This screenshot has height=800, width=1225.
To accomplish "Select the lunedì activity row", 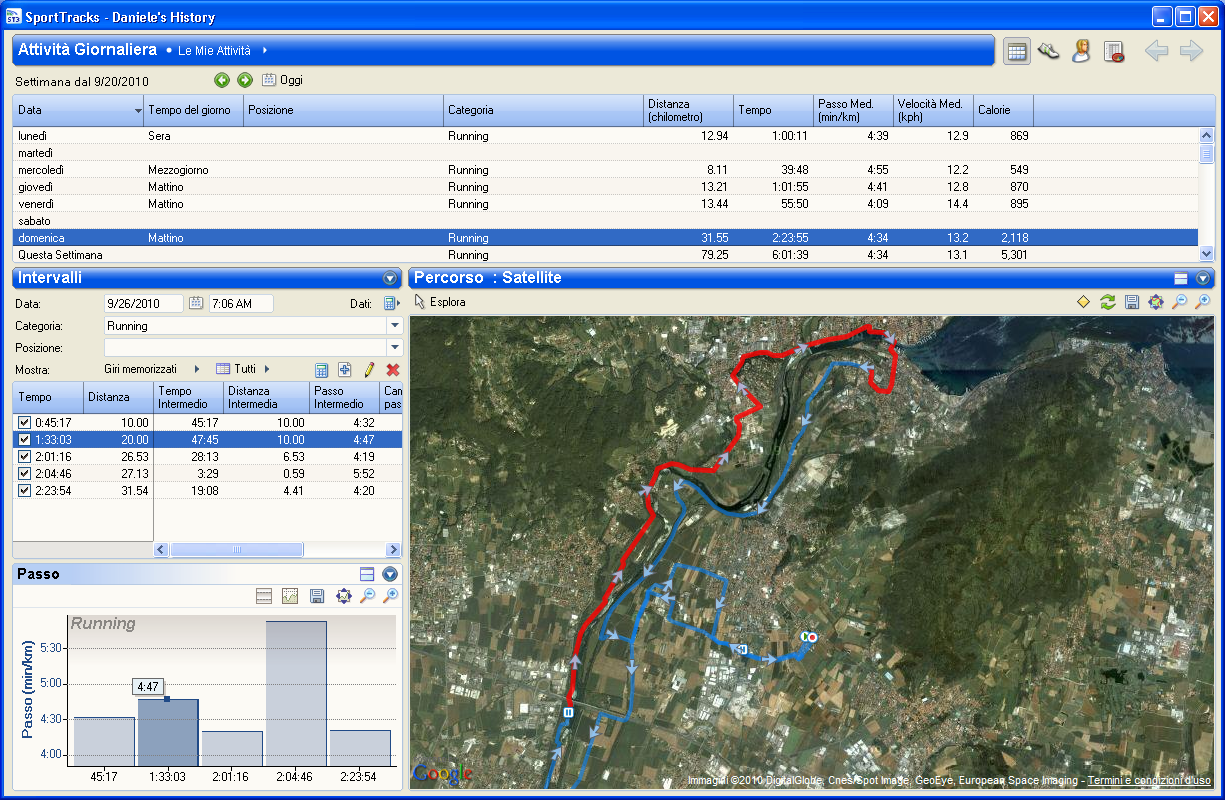I will 606,136.
